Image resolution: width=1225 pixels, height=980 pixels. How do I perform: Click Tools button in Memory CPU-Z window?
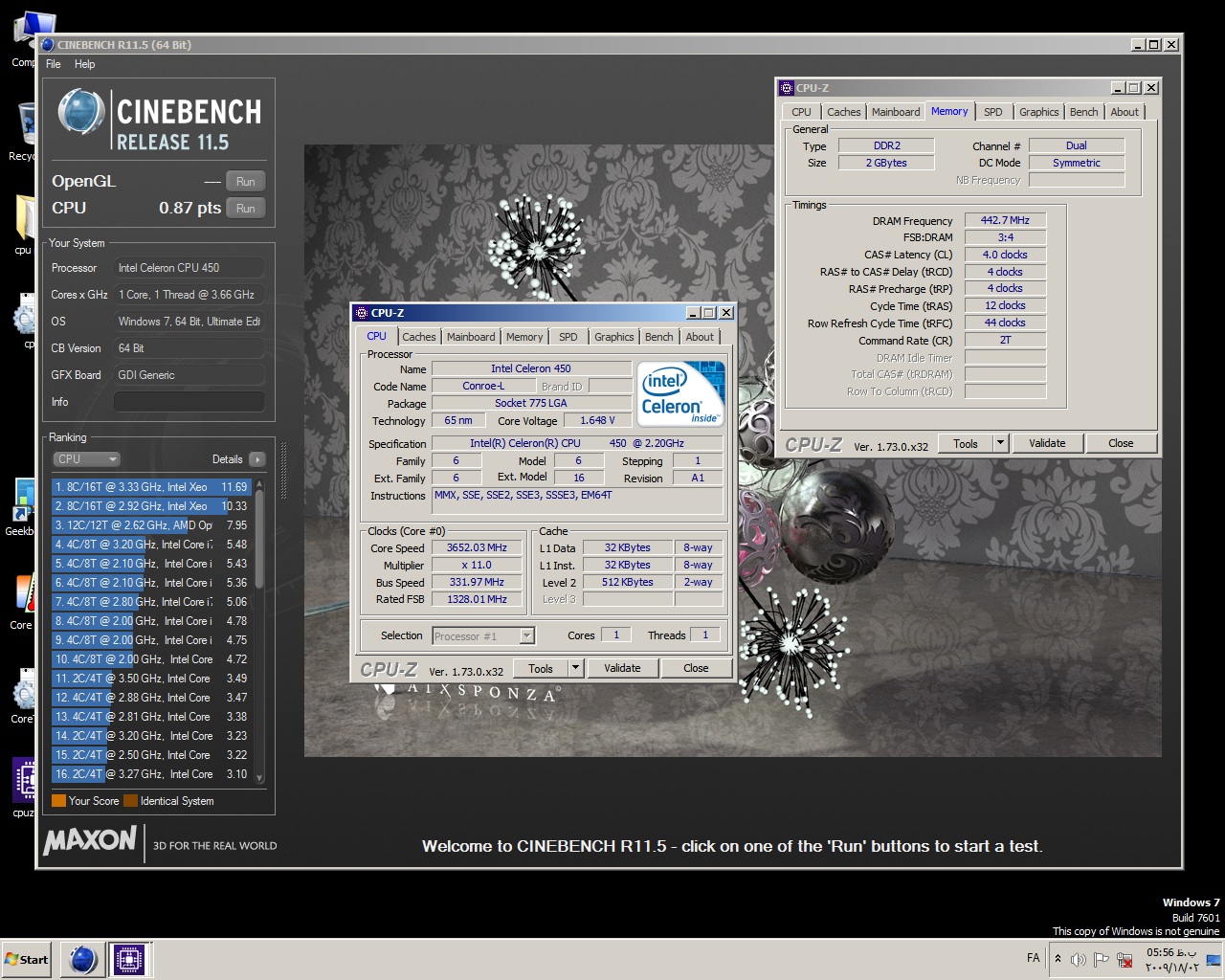966,443
